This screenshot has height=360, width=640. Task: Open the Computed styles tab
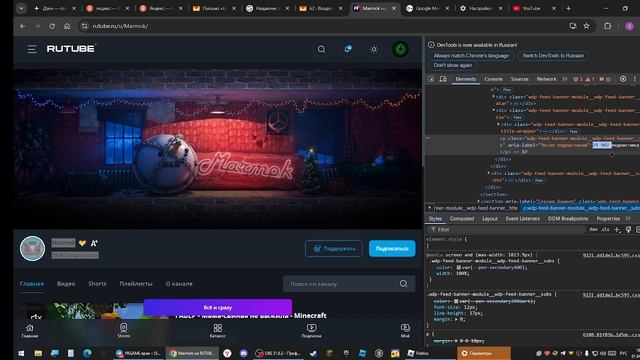462,219
